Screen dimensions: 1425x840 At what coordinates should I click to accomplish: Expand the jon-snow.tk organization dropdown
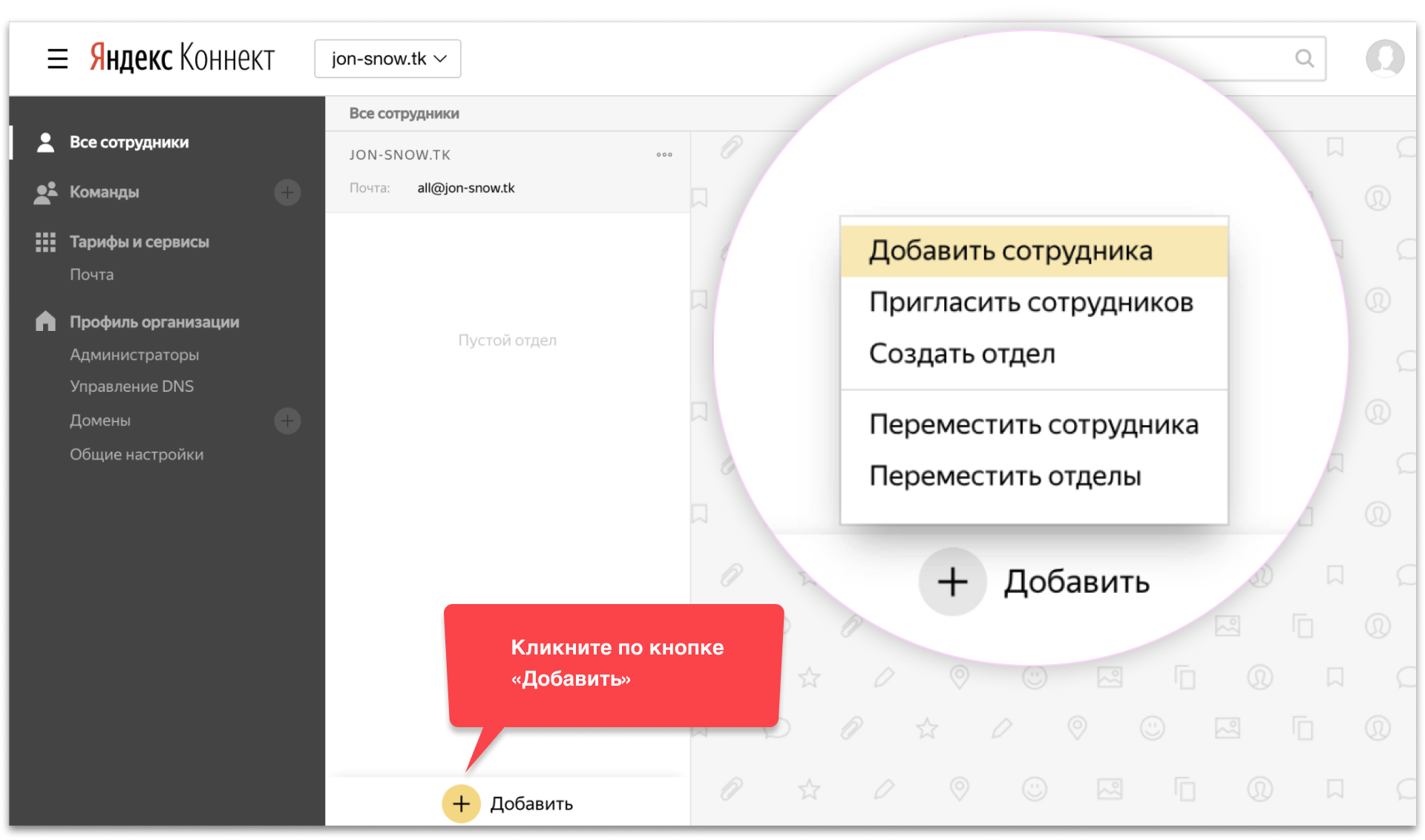click(387, 59)
